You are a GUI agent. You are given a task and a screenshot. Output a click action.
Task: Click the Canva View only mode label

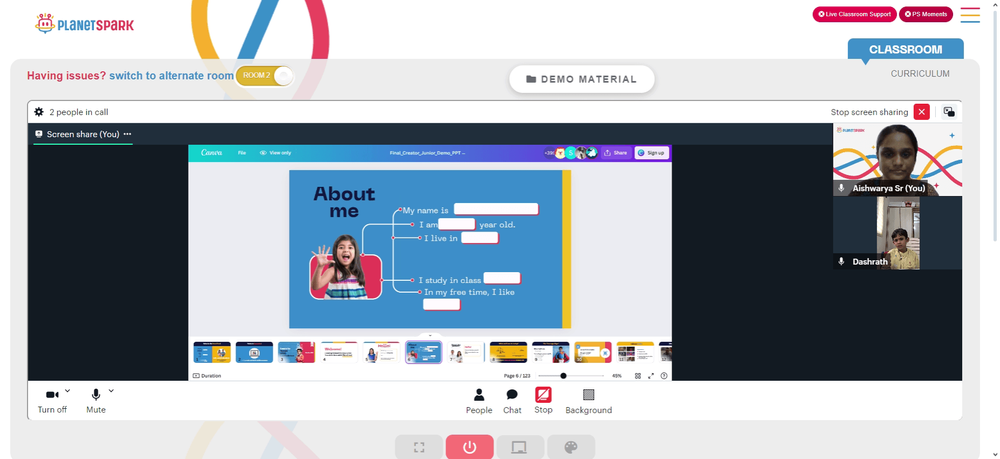tap(276, 153)
